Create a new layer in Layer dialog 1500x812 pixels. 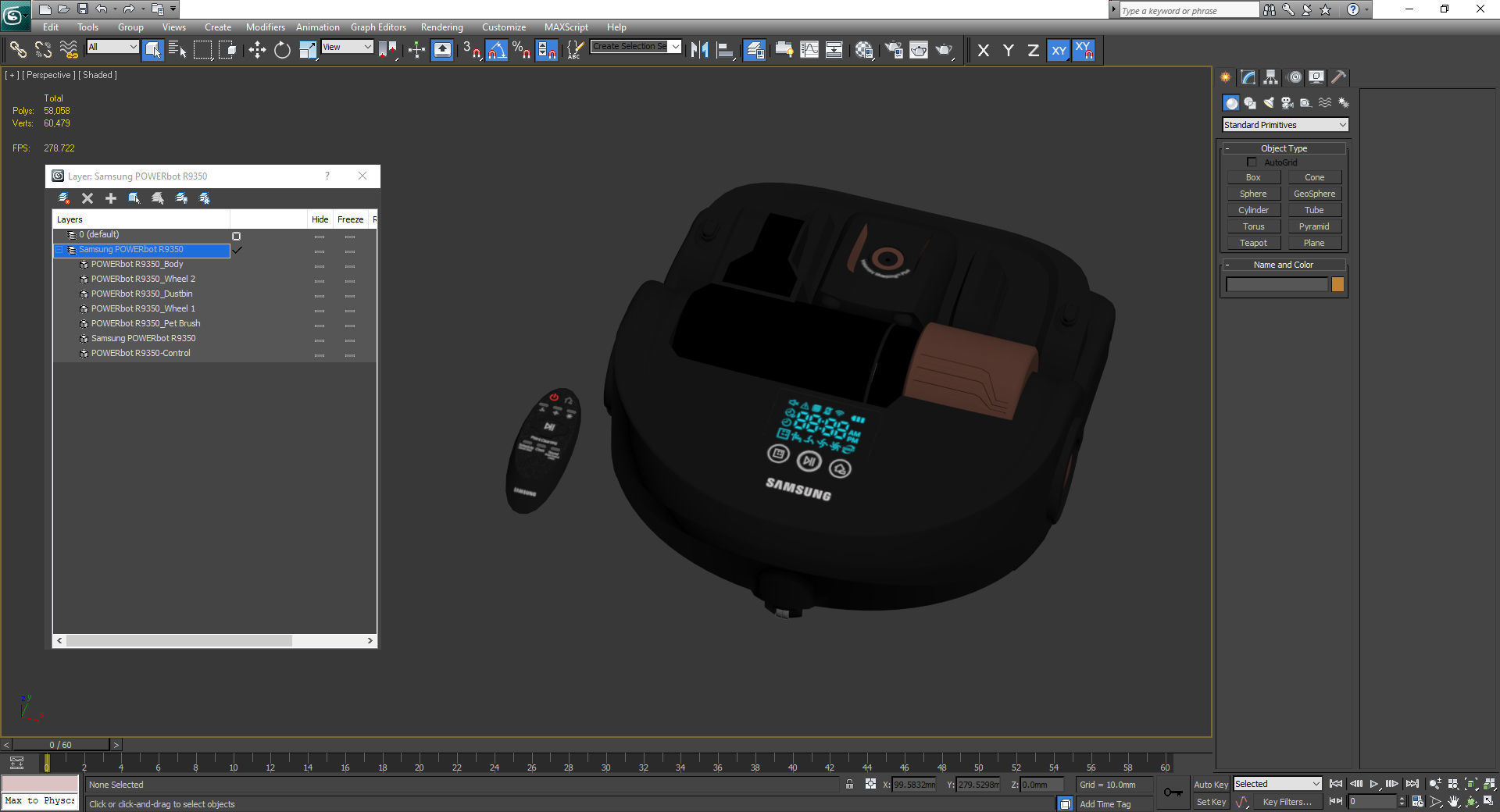64,198
